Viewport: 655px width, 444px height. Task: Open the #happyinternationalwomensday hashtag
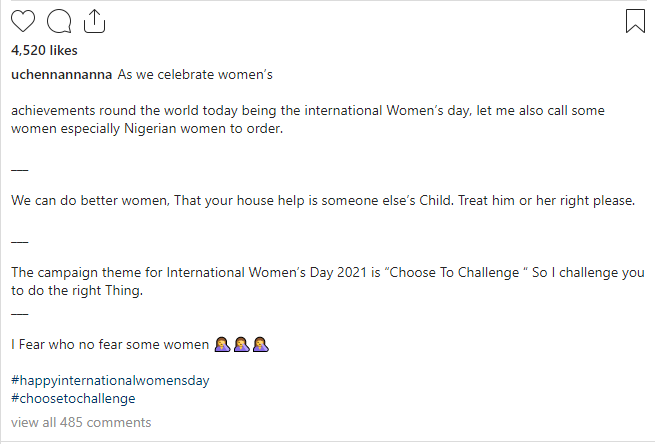tap(110, 381)
